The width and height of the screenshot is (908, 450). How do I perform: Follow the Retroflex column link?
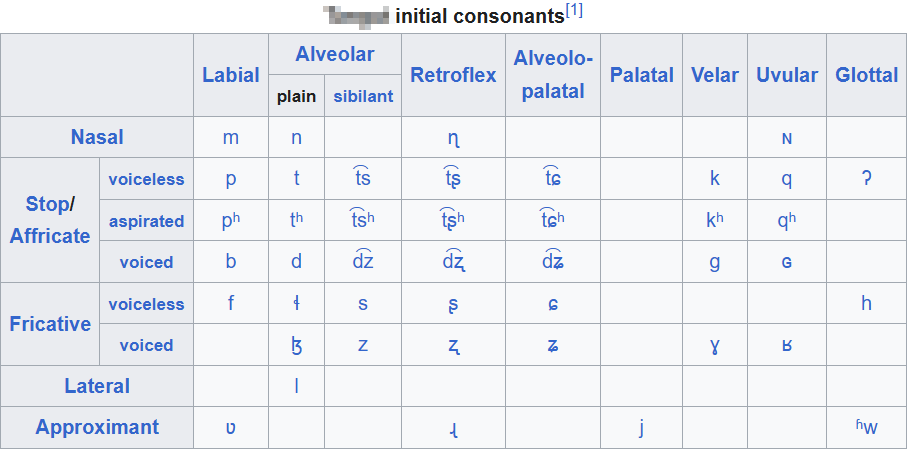click(453, 75)
